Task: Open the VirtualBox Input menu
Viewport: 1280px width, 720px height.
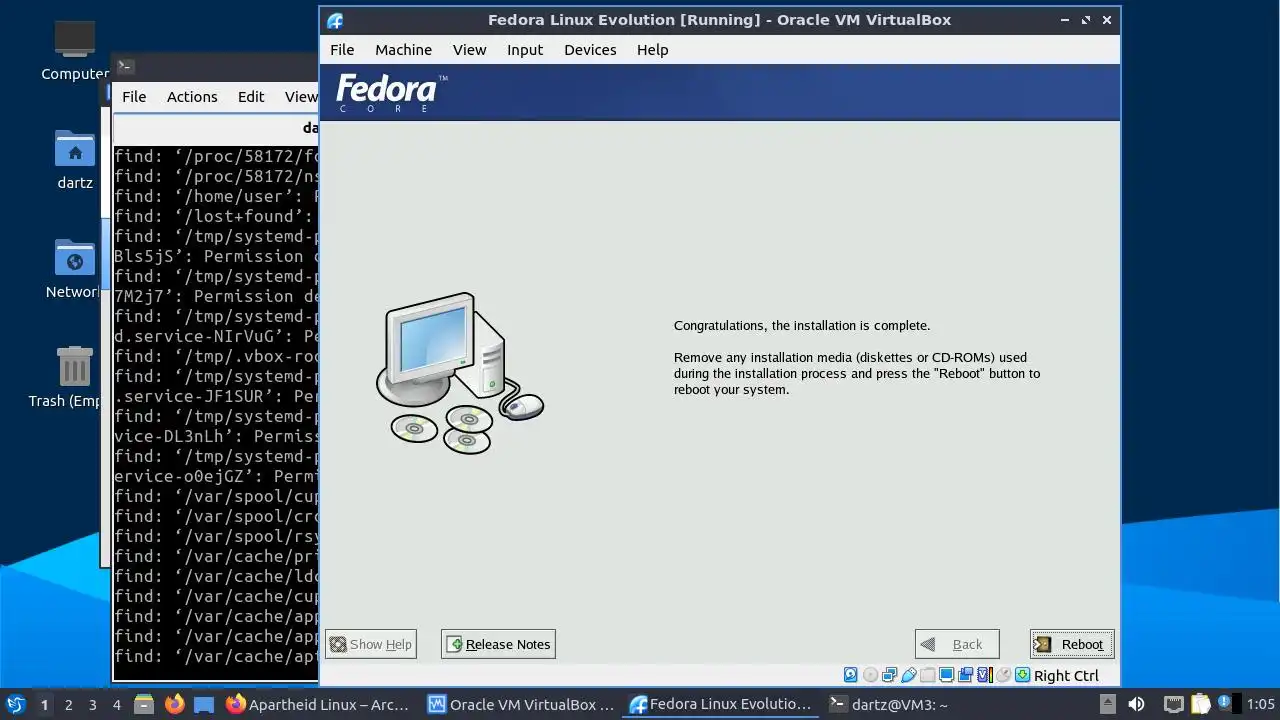Action: pos(525,49)
